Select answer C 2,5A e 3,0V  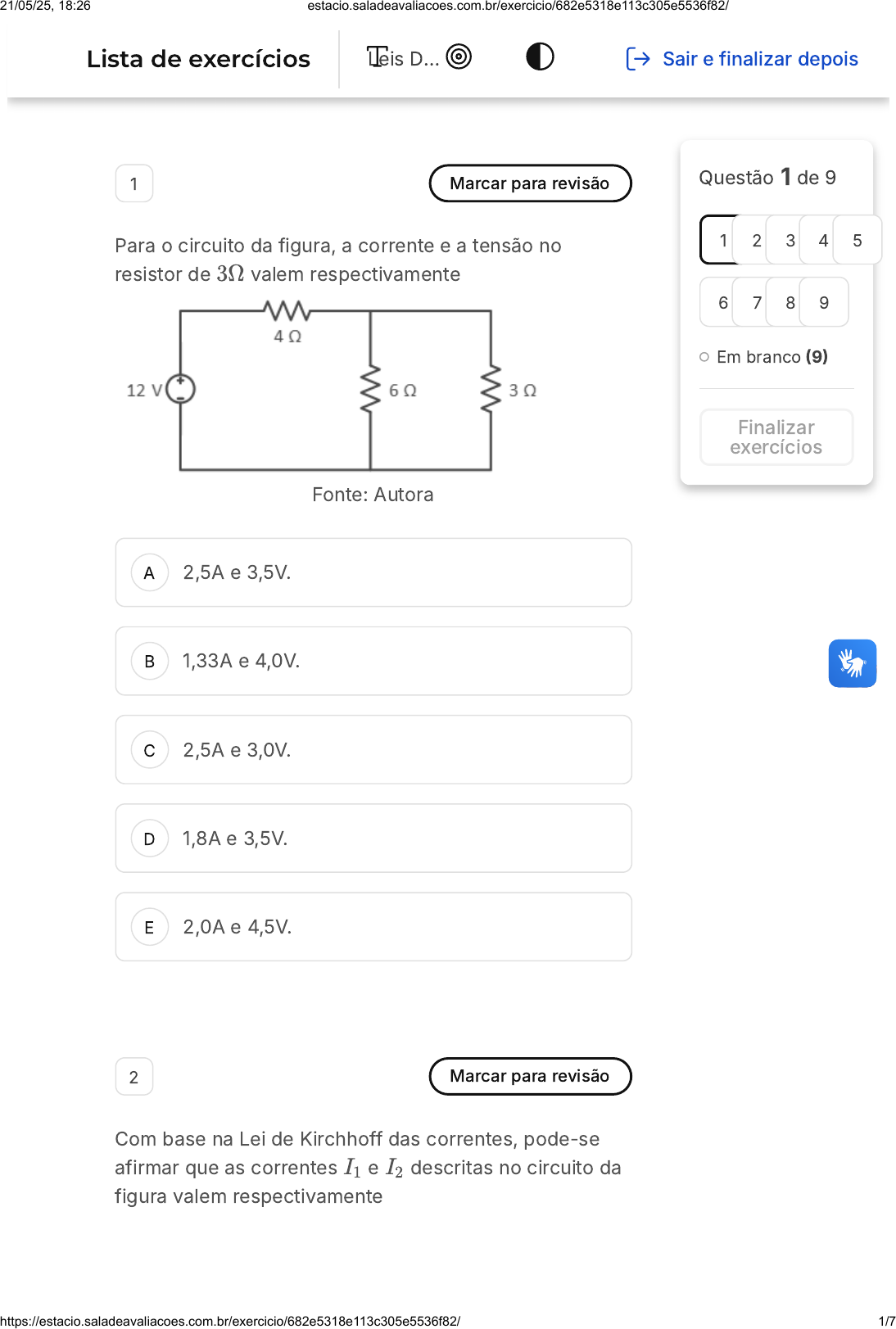[x=373, y=750]
